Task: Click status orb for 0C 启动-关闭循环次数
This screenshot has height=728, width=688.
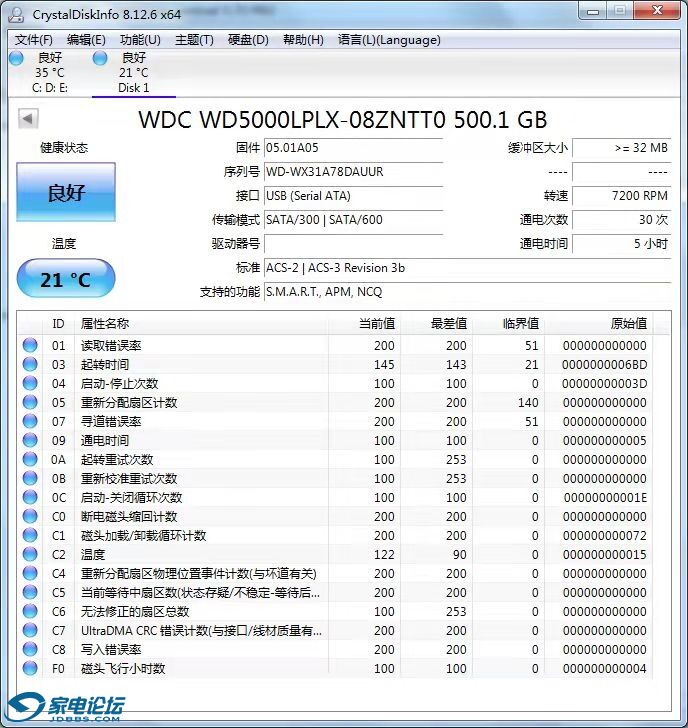Action: pos(30,497)
